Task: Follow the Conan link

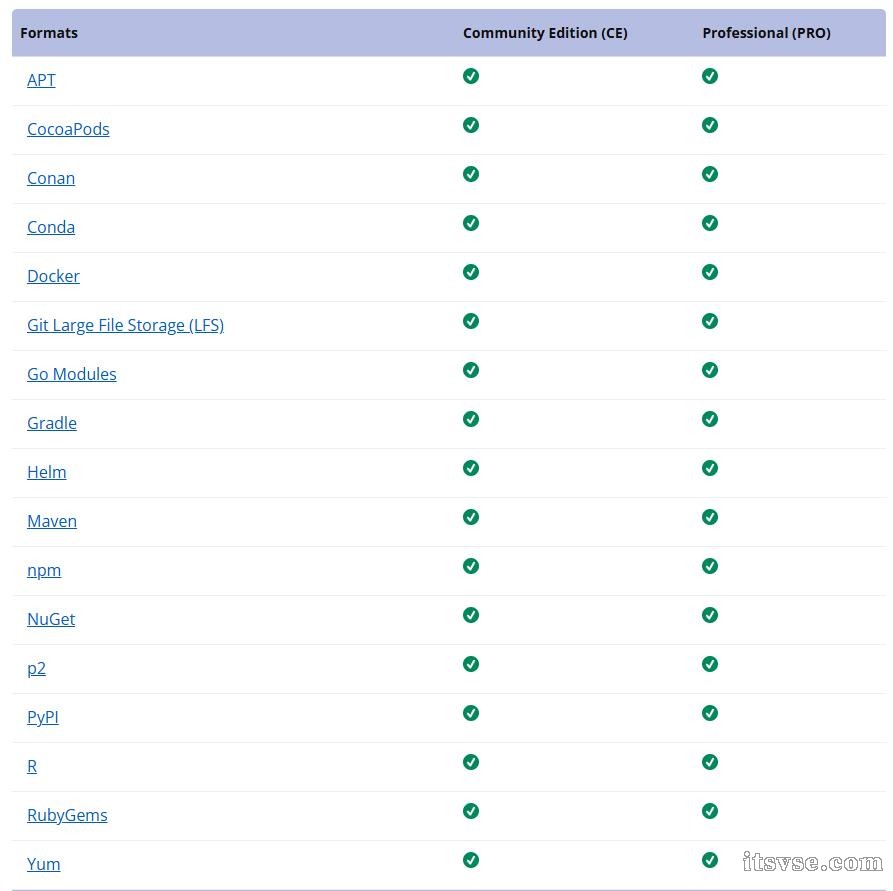Action: (x=51, y=178)
